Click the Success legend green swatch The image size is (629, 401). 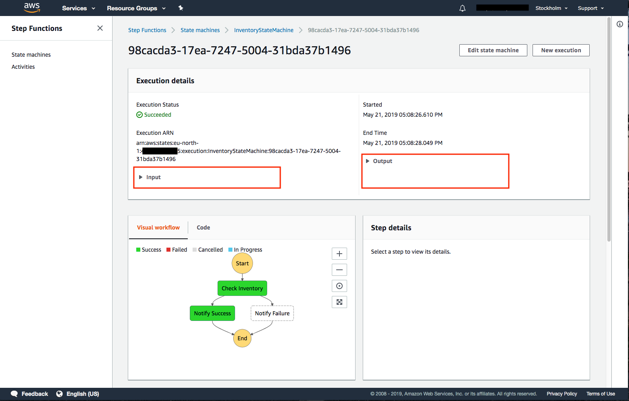[138, 250]
